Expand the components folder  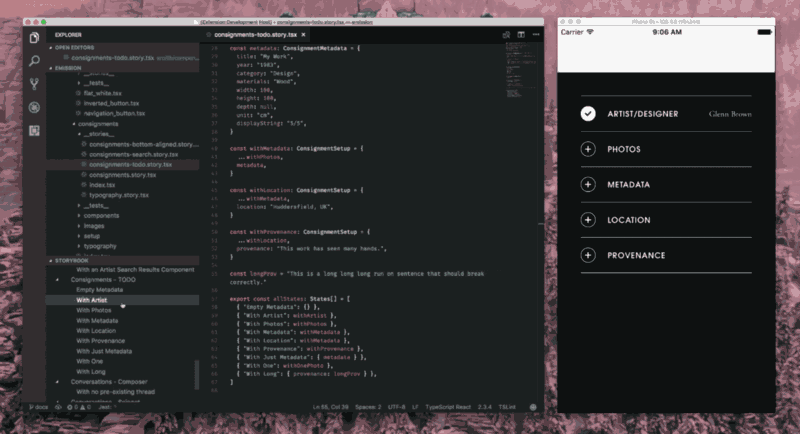click(79, 216)
